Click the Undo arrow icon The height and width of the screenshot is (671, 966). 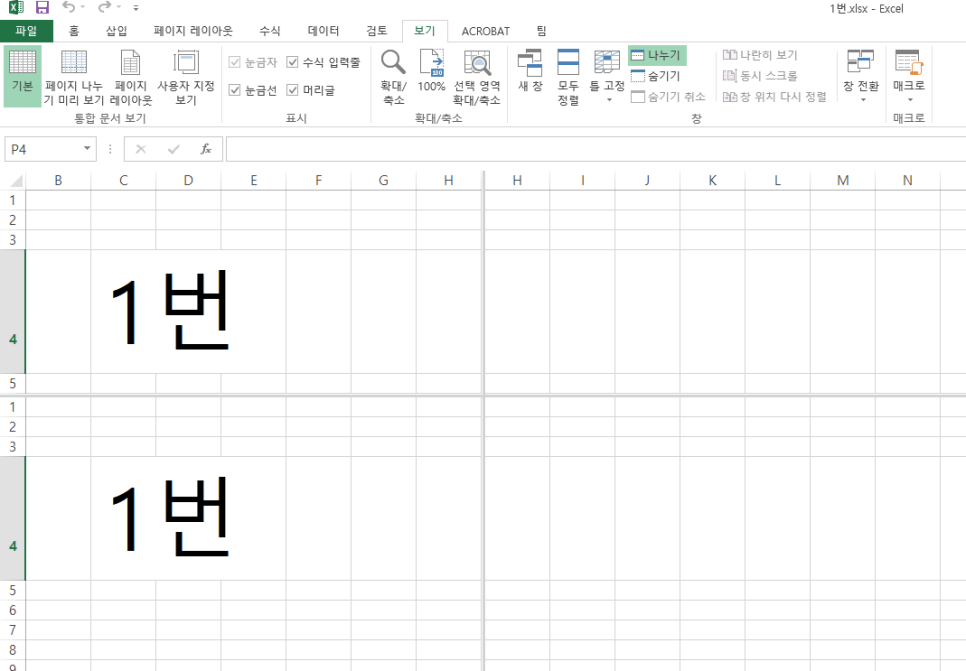tap(68, 7)
